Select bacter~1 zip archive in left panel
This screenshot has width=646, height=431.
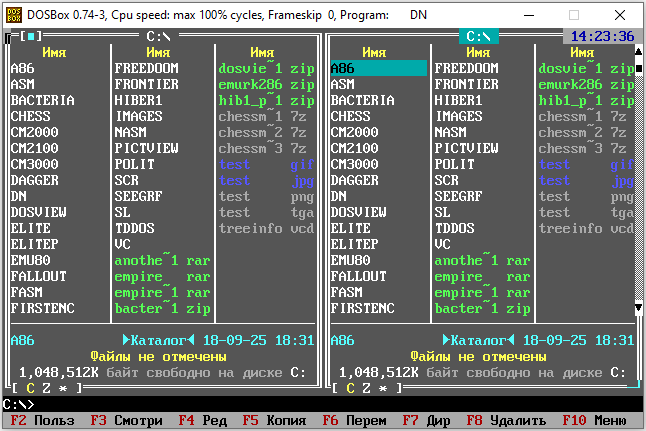click(163, 308)
